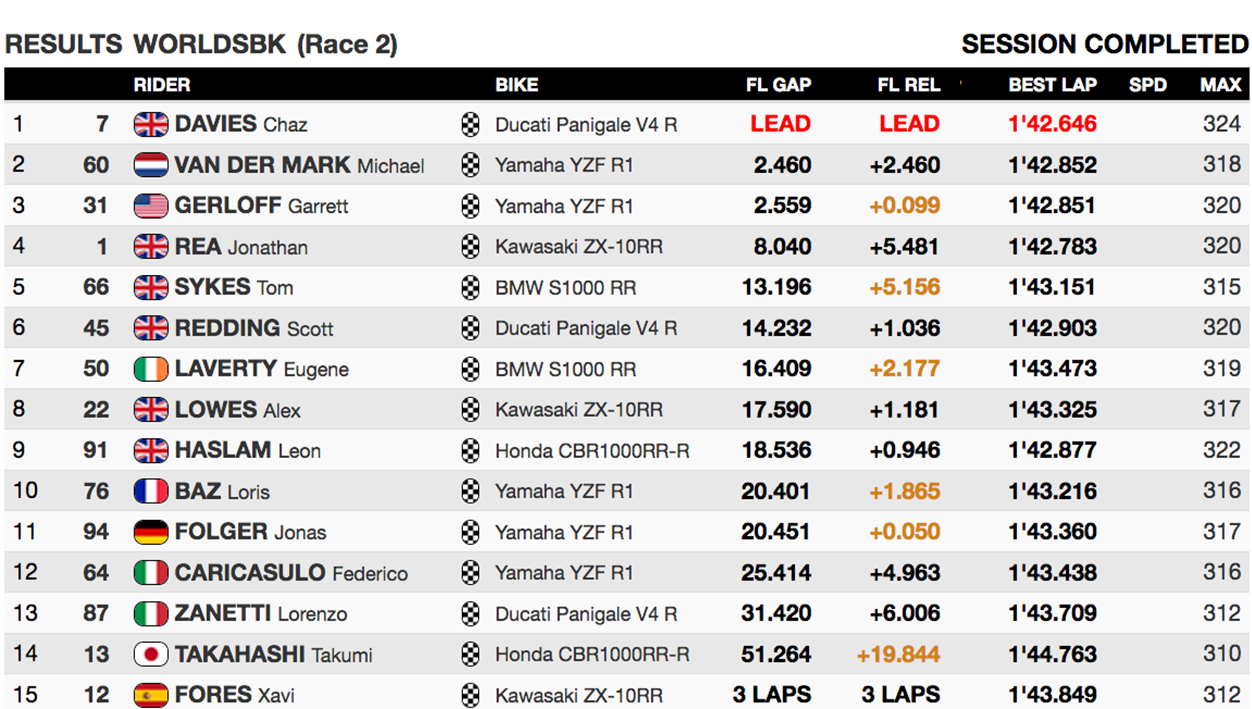Click the FL GAP column header
This screenshot has height=709, width=1252.
778,85
